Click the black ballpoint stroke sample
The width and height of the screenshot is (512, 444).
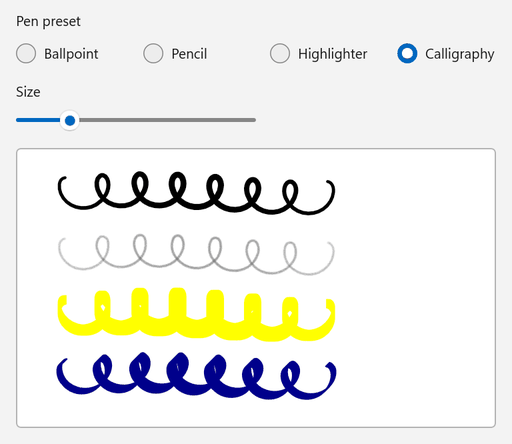tap(196, 193)
